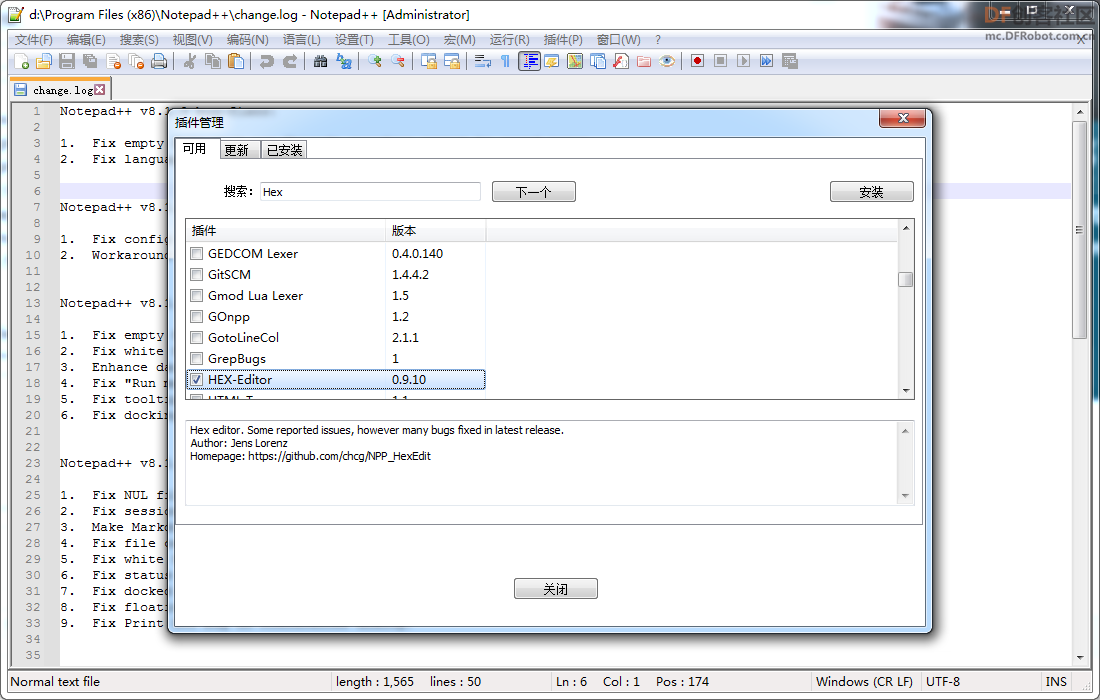Uncheck the HEX-Editor plugin box
This screenshot has height=700, width=1100.
click(196, 380)
